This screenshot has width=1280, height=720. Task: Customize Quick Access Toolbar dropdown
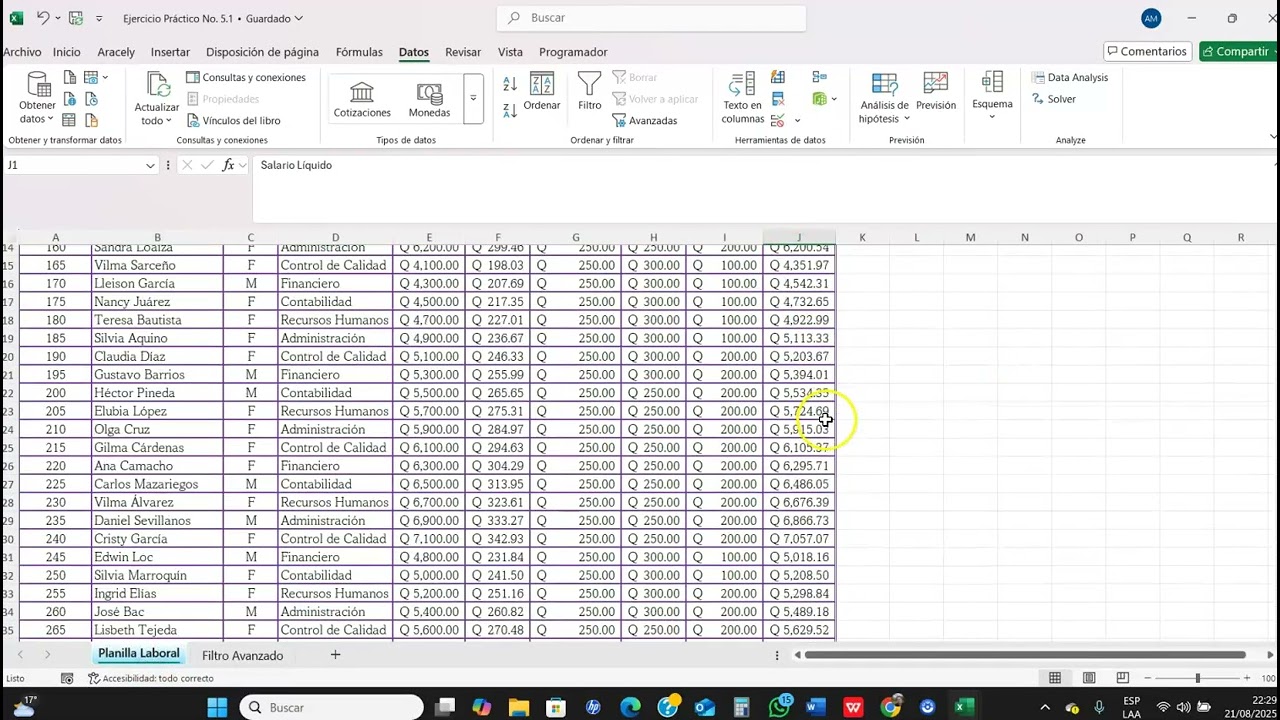(99, 18)
